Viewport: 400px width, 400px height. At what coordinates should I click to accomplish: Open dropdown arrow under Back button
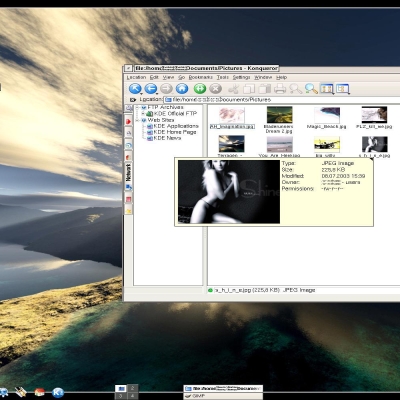click(x=156, y=94)
